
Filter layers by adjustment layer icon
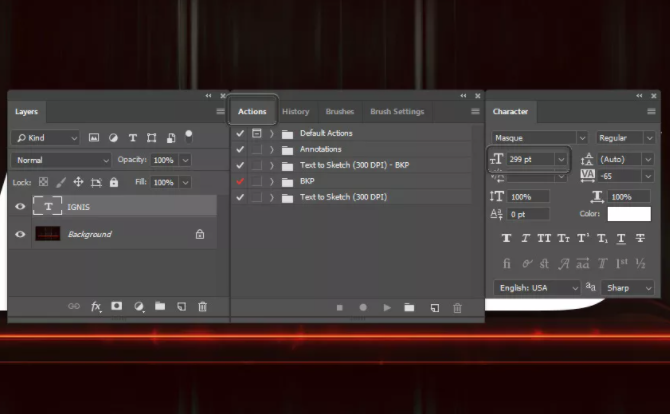(x=113, y=138)
